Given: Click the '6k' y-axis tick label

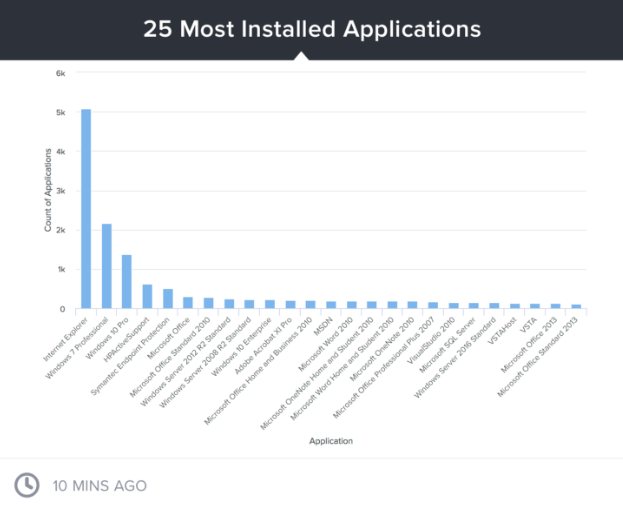Looking at the screenshot, I should (x=60, y=73).
